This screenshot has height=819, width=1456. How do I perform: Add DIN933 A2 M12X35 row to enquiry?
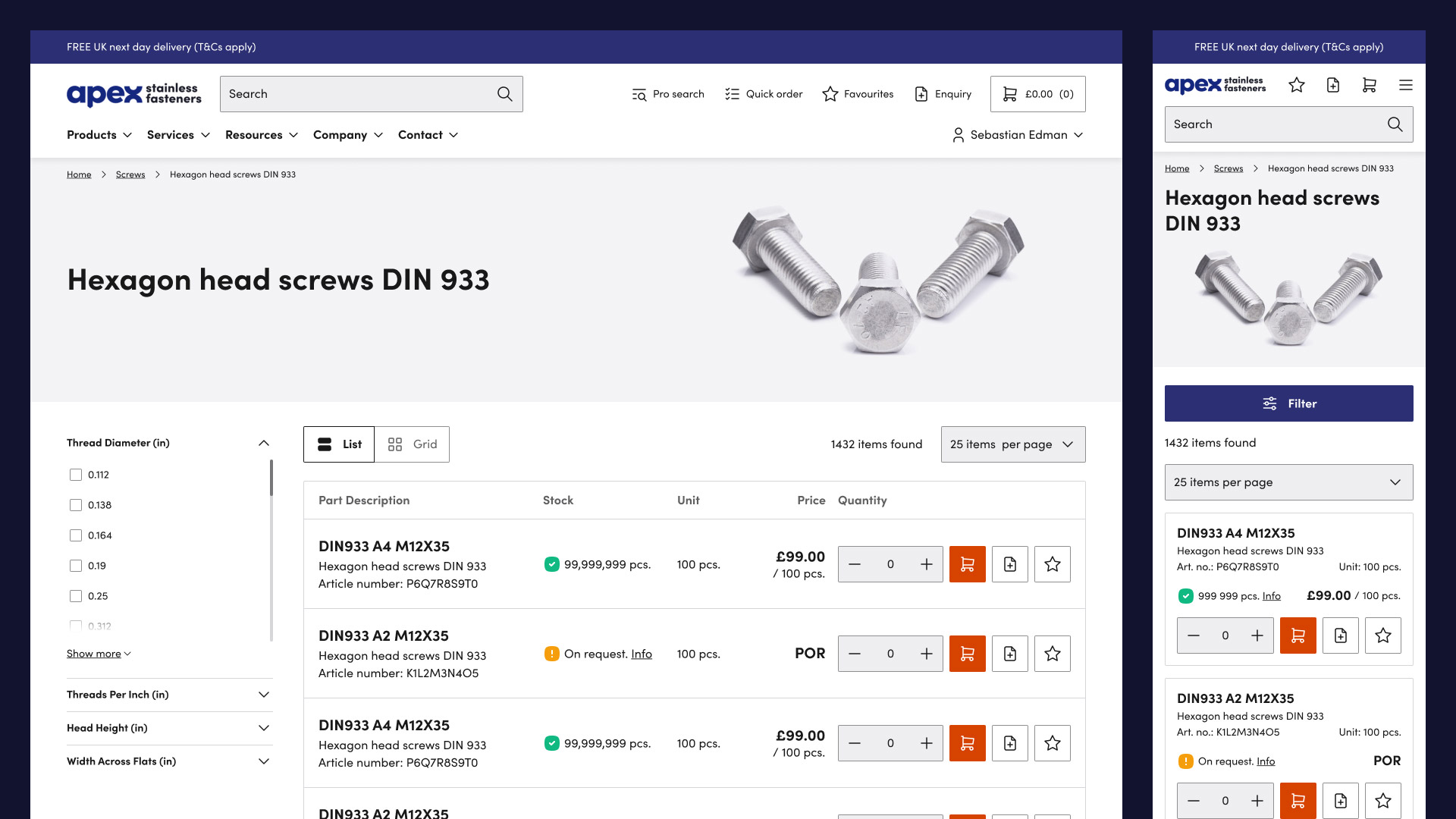[1009, 654]
